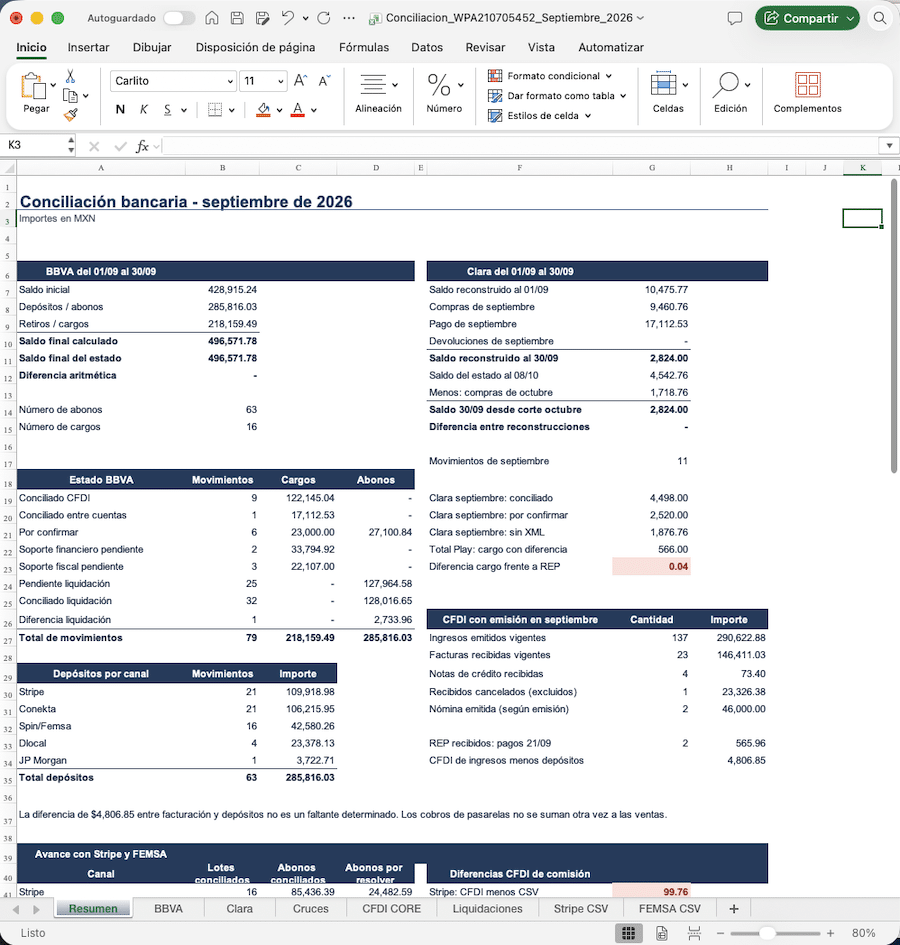Open the Automatizar ribbon tab

[611, 47]
